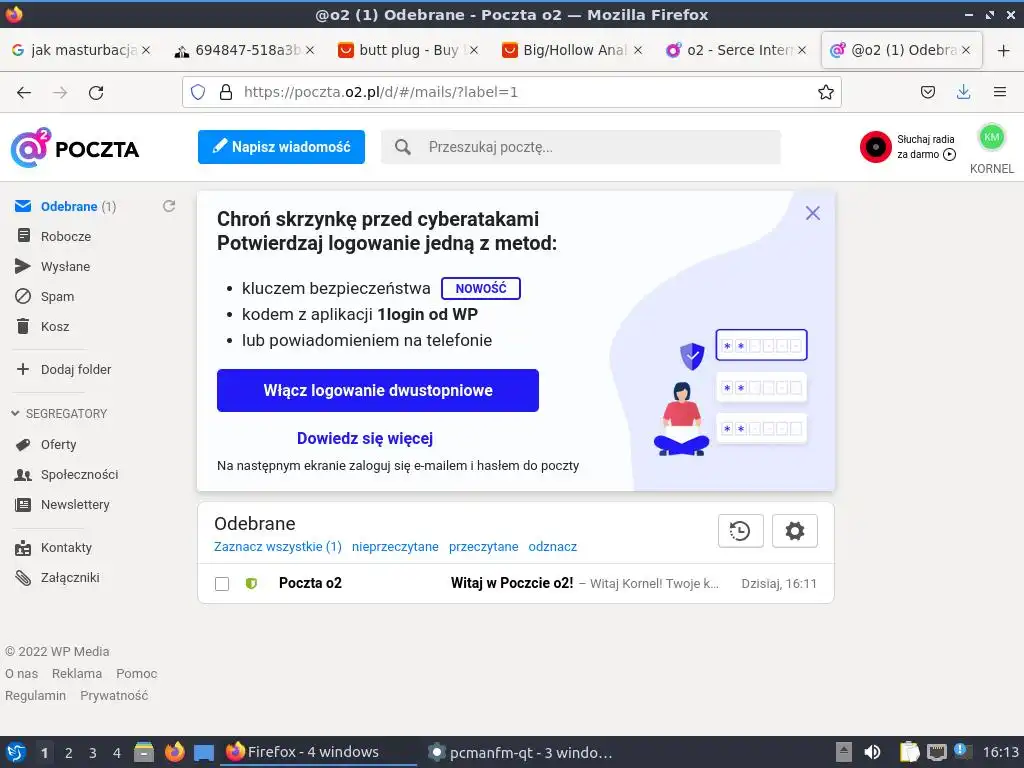Open a new browser tab
This screenshot has height=768, width=1024.
tap(1004, 50)
